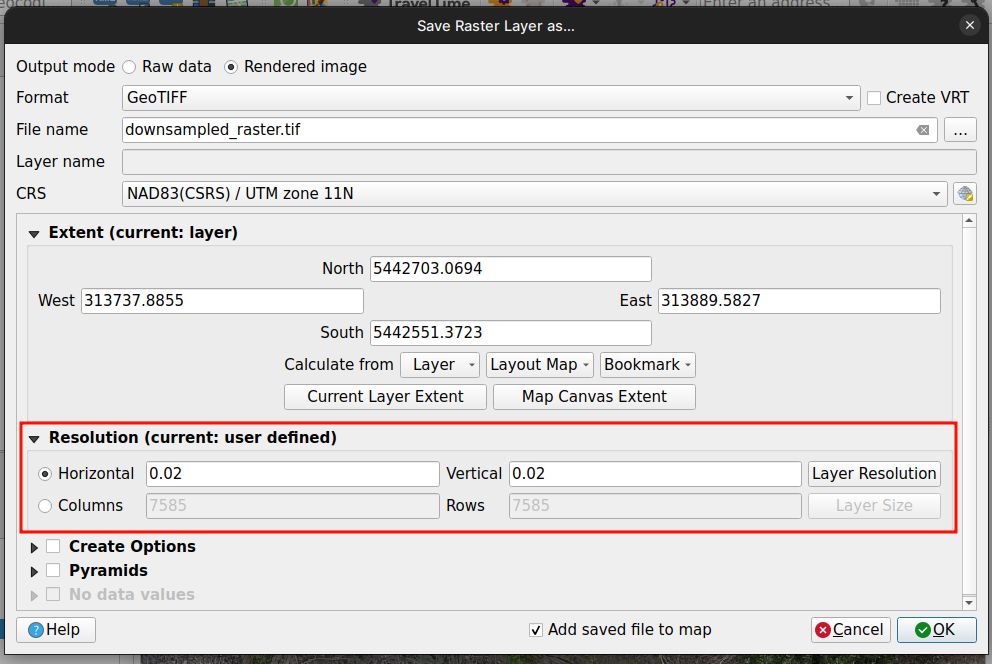Open the CRS selector globe icon
The height and width of the screenshot is (664, 992).
point(964,194)
